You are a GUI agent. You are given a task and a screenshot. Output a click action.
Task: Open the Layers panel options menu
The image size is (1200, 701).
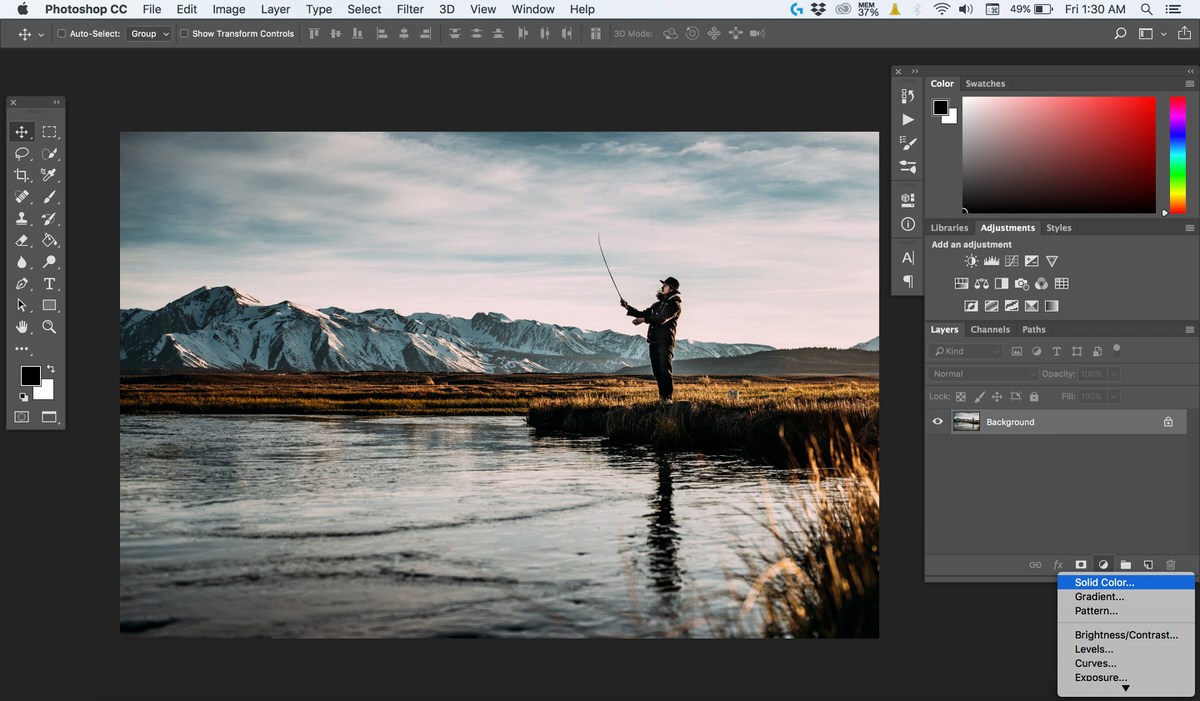click(x=1189, y=330)
